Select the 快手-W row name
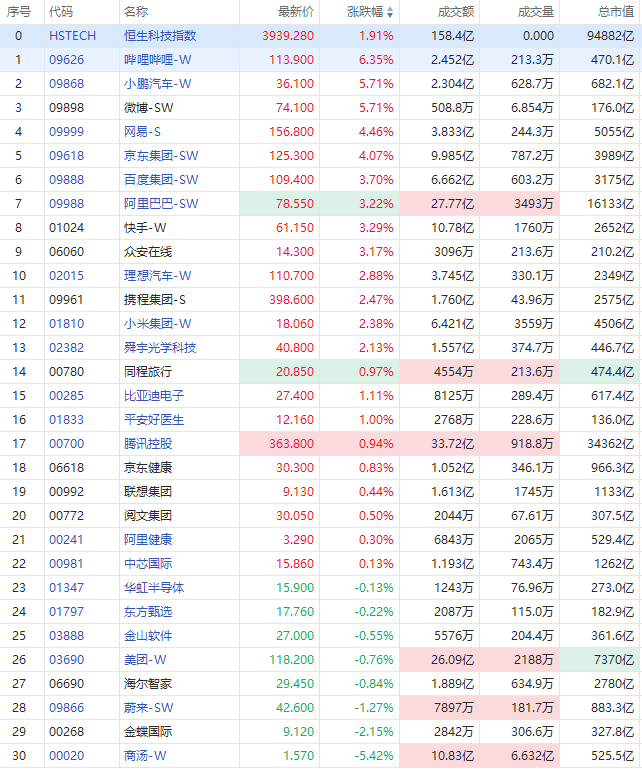 click(145, 228)
